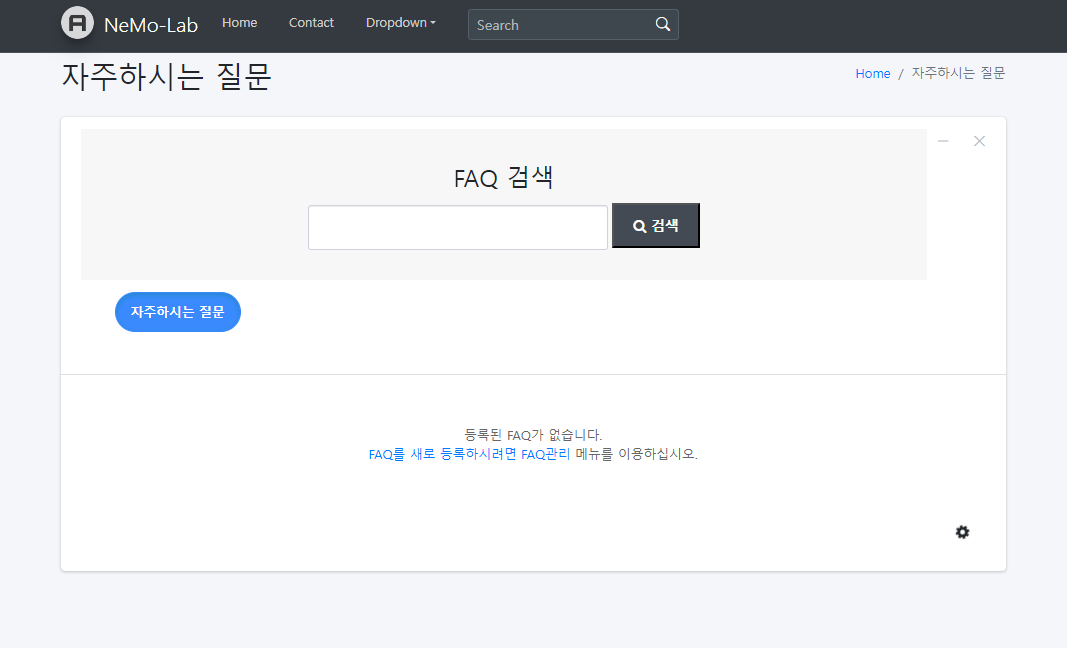Remove the FAQ card using X icon
1067x648 pixels.
(x=979, y=141)
